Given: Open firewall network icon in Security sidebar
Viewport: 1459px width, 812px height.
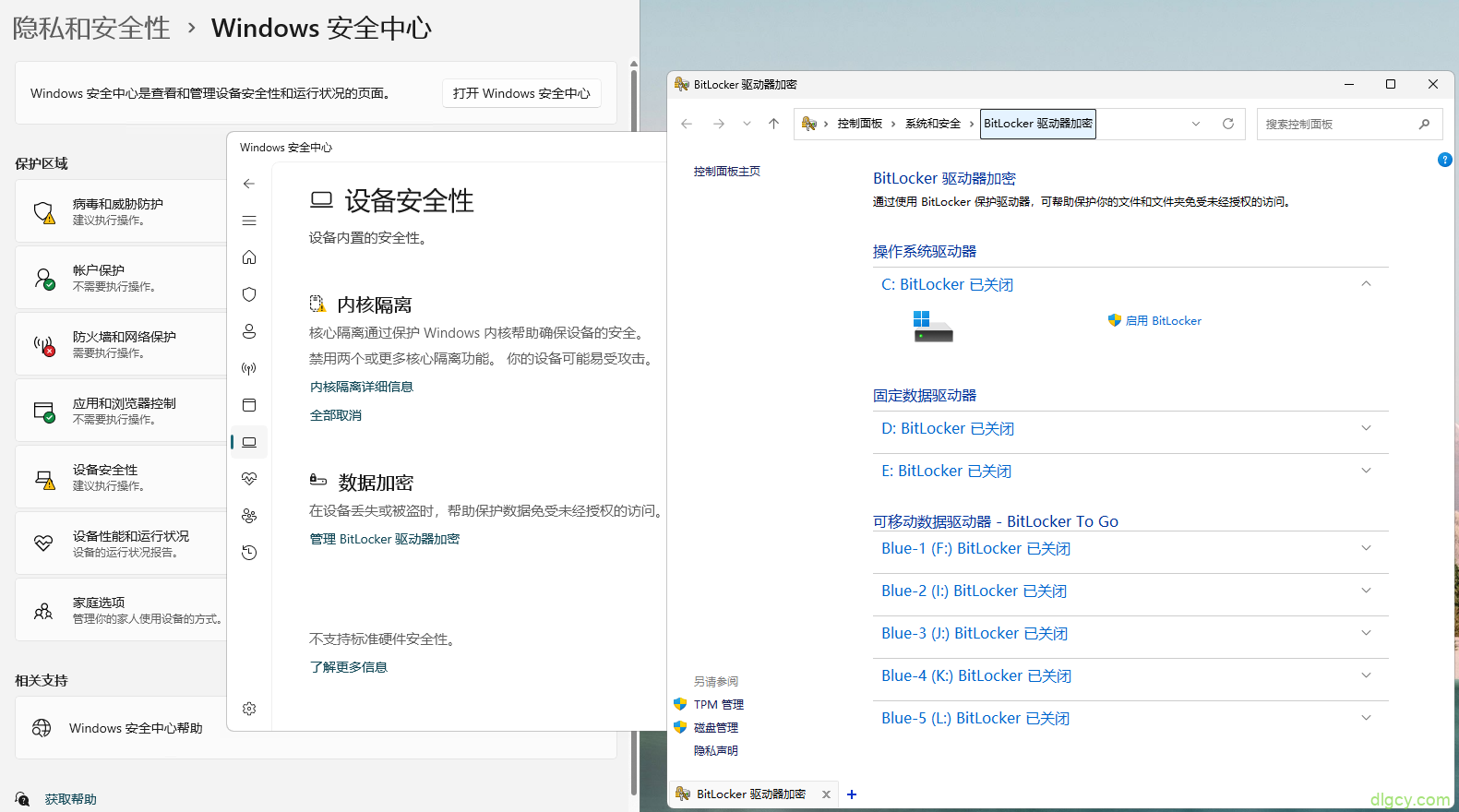Looking at the screenshot, I should point(249,368).
